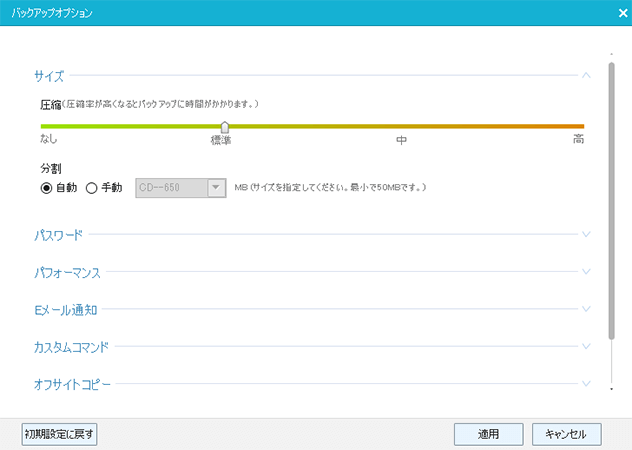Click the compression slider handle at 標準
This screenshot has width=632, height=450.
[225, 127]
